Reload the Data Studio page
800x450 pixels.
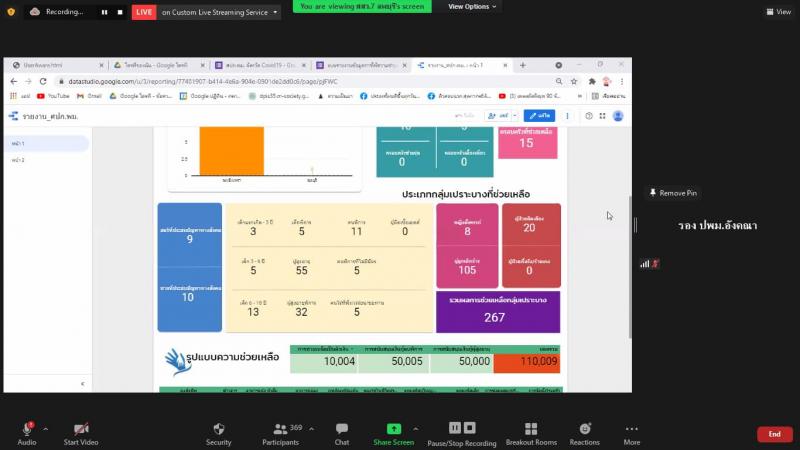point(43,81)
